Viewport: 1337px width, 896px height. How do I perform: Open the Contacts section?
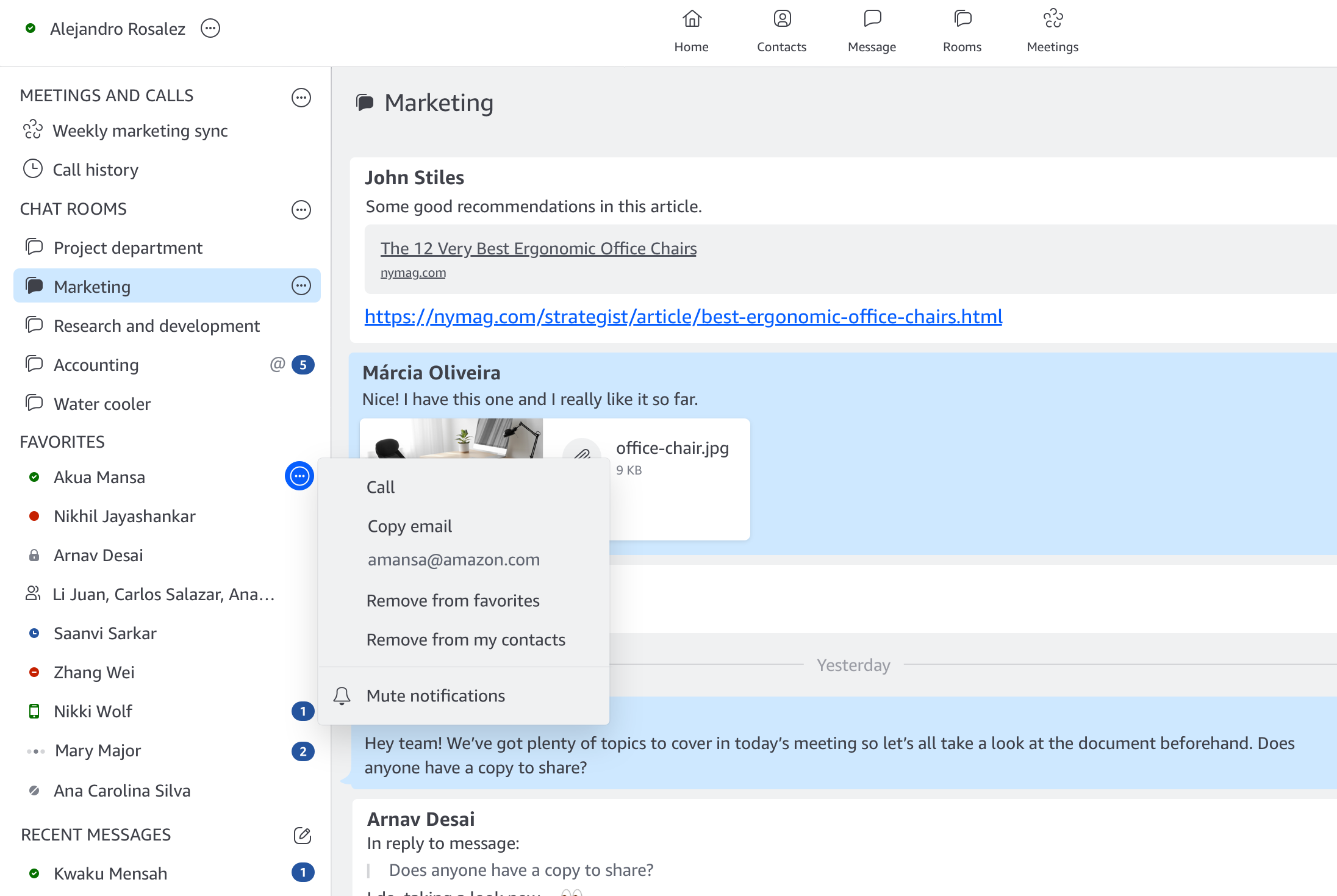tap(780, 30)
